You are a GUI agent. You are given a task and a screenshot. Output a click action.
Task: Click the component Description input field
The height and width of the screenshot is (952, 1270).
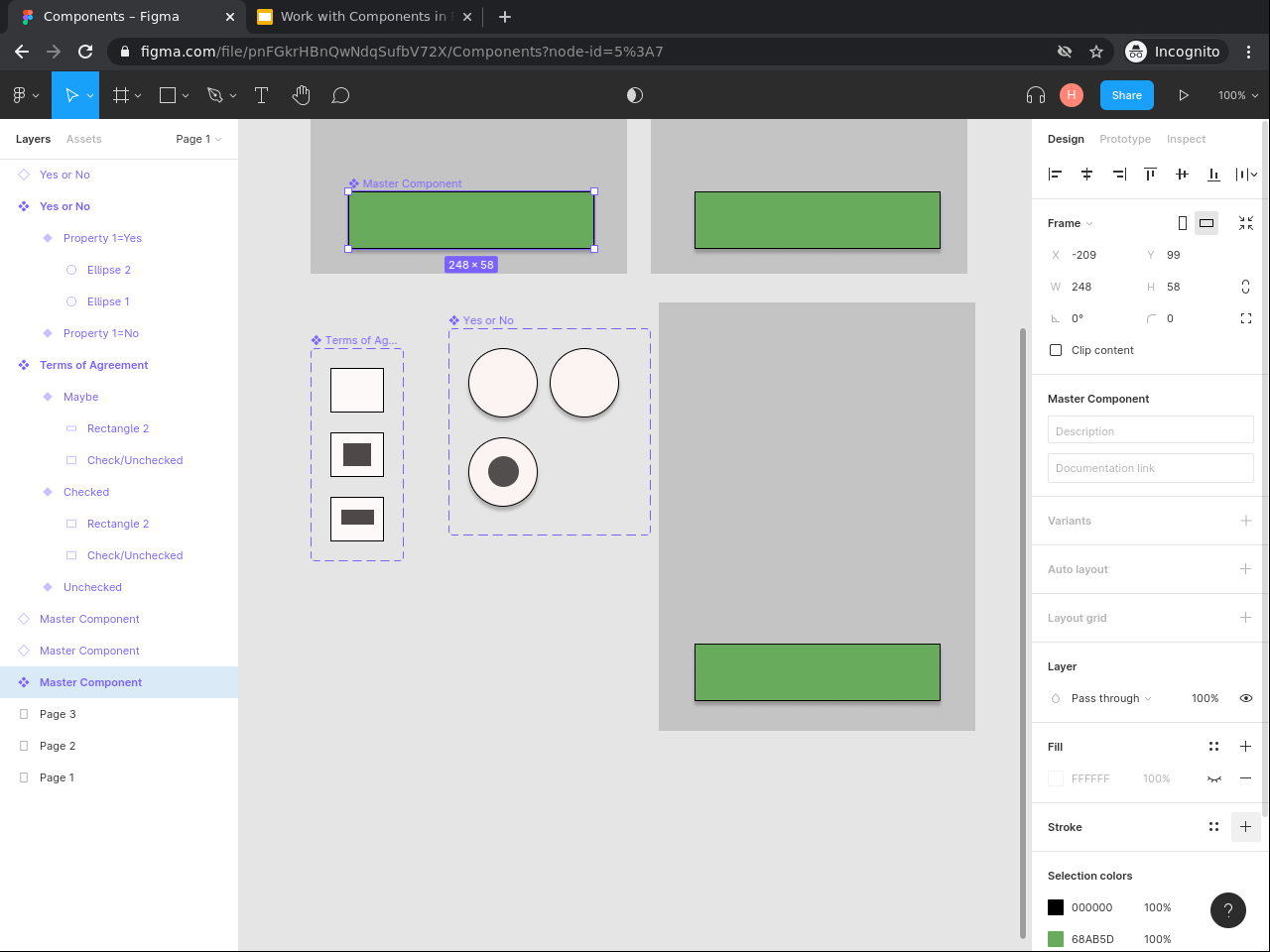click(1150, 430)
